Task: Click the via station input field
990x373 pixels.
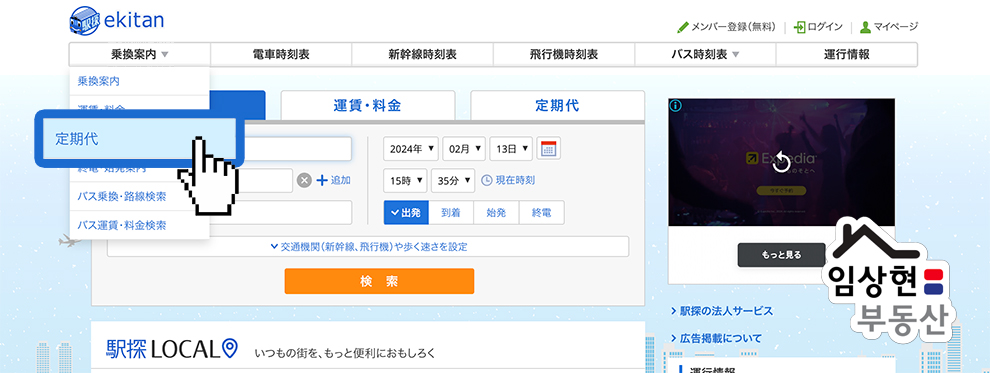Action: tap(265, 181)
